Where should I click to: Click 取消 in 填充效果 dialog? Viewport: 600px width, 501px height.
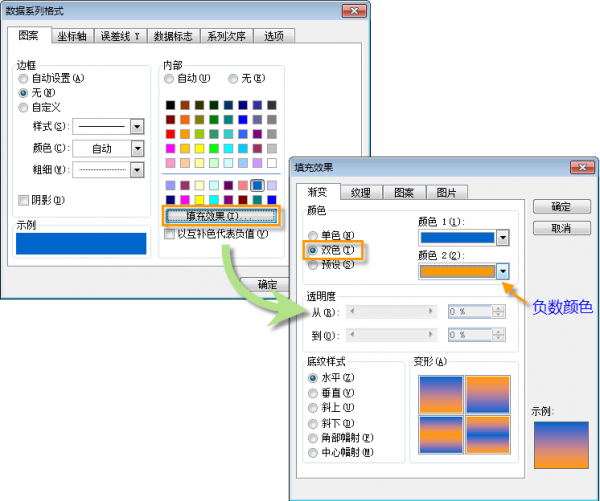click(x=561, y=228)
